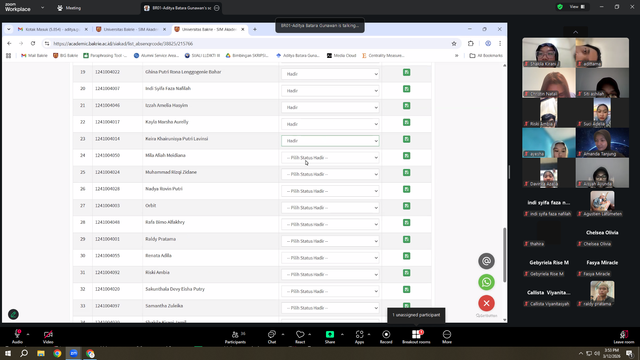Open Zoom More options
Viewport: 640px width, 360px height.
[x=447, y=337]
